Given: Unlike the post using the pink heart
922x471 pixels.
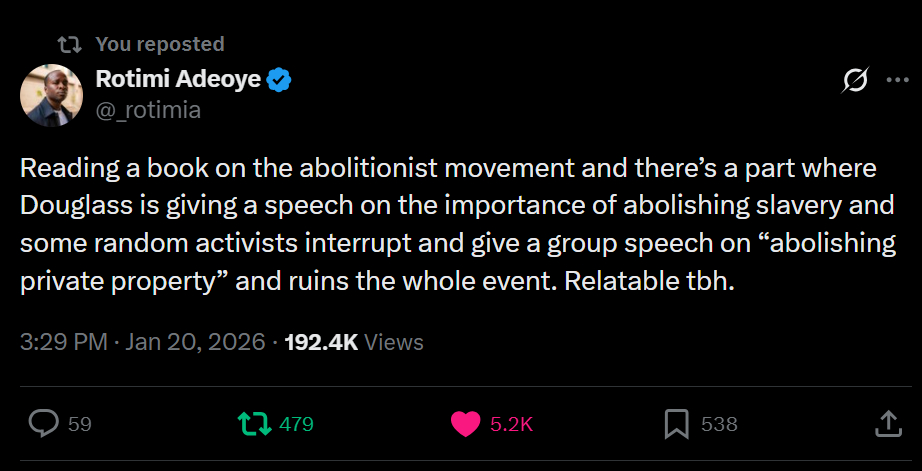Looking at the screenshot, I should click(x=465, y=424).
